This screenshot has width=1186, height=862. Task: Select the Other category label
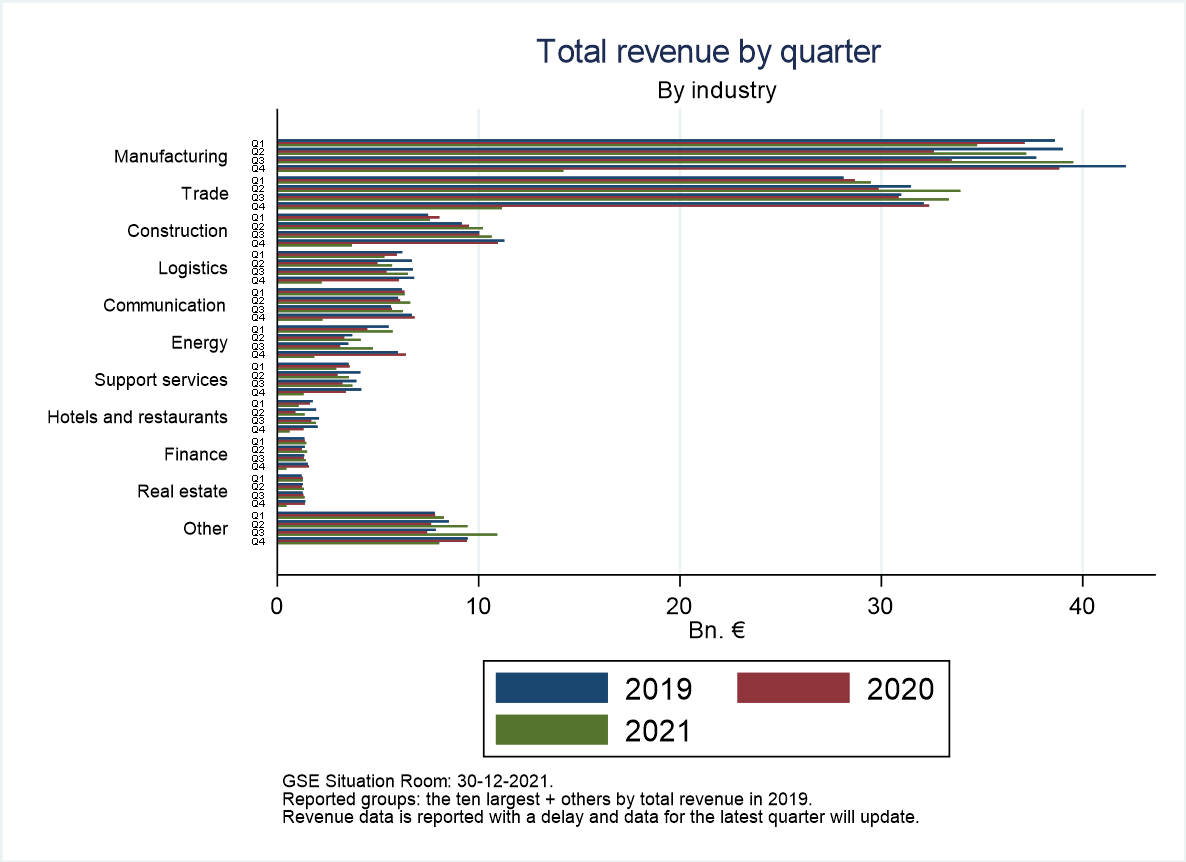point(205,529)
